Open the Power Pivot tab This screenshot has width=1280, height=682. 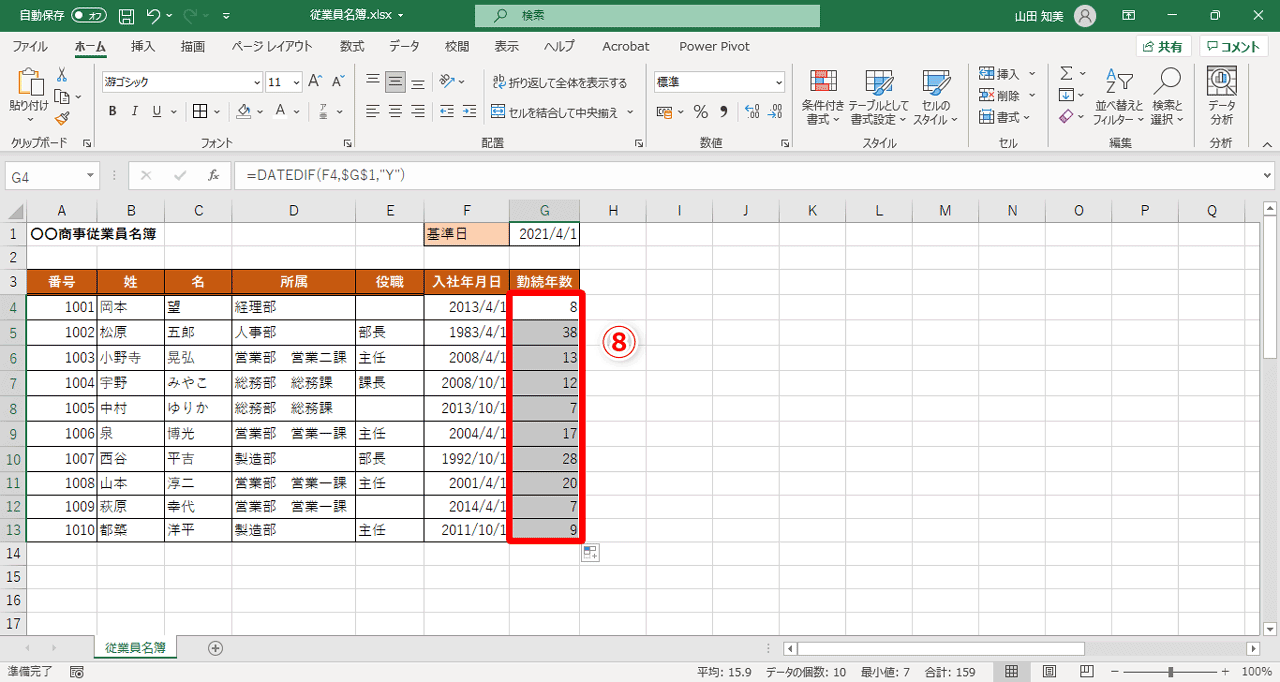713,46
